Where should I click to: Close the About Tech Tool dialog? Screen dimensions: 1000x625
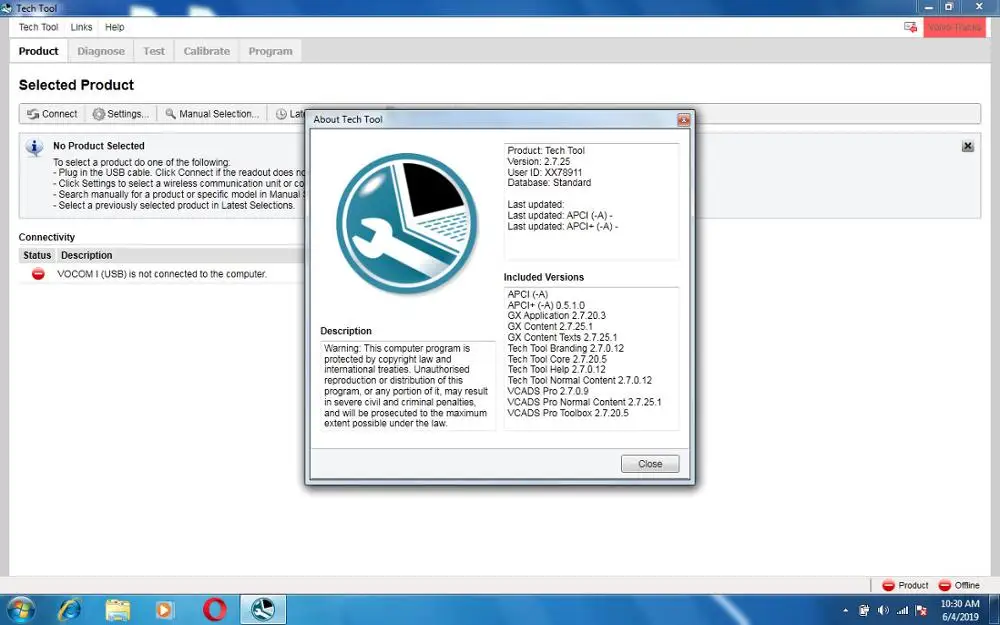coord(650,464)
